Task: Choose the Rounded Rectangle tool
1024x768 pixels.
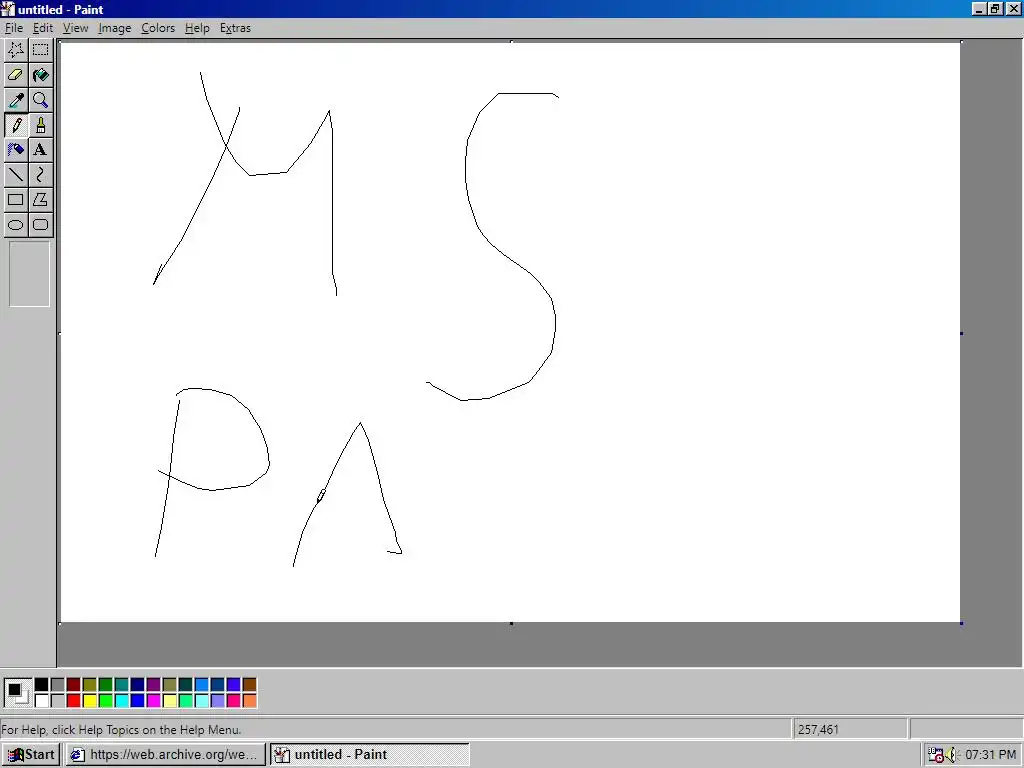Action: coord(40,225)
